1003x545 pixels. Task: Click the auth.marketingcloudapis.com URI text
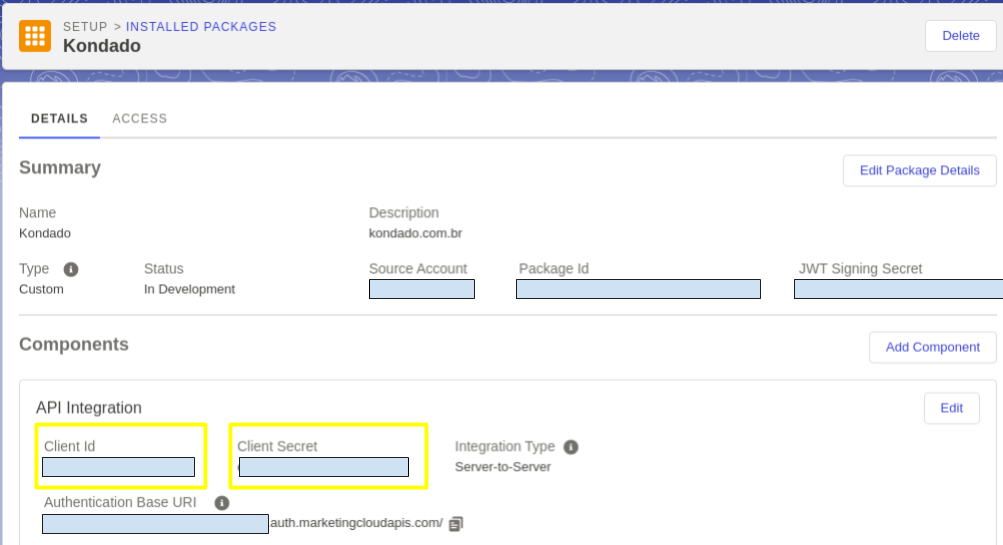[356, 523]
